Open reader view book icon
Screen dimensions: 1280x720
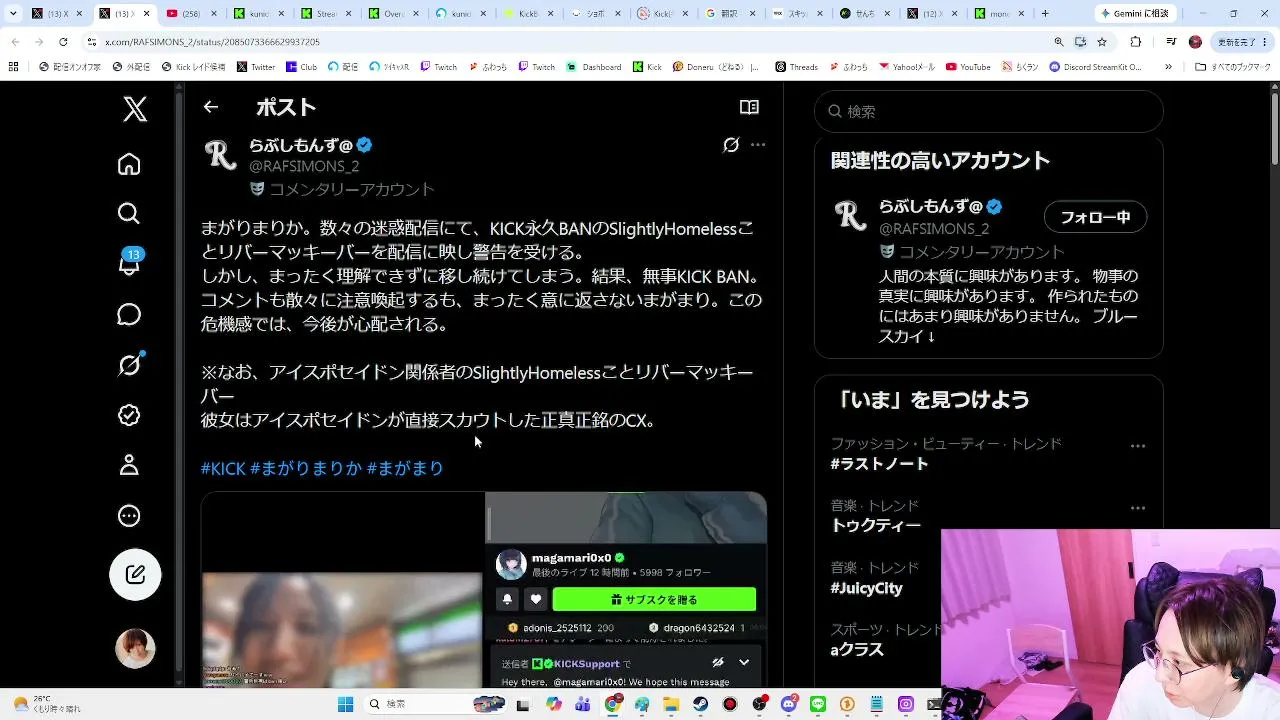(x=749, y=107)
